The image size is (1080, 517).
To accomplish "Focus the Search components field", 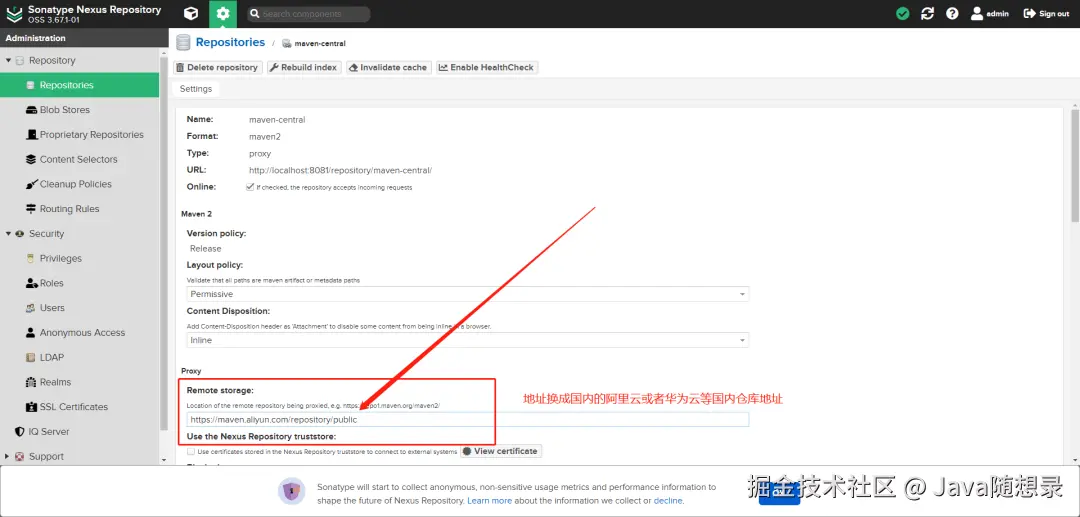I will (309, 14).
